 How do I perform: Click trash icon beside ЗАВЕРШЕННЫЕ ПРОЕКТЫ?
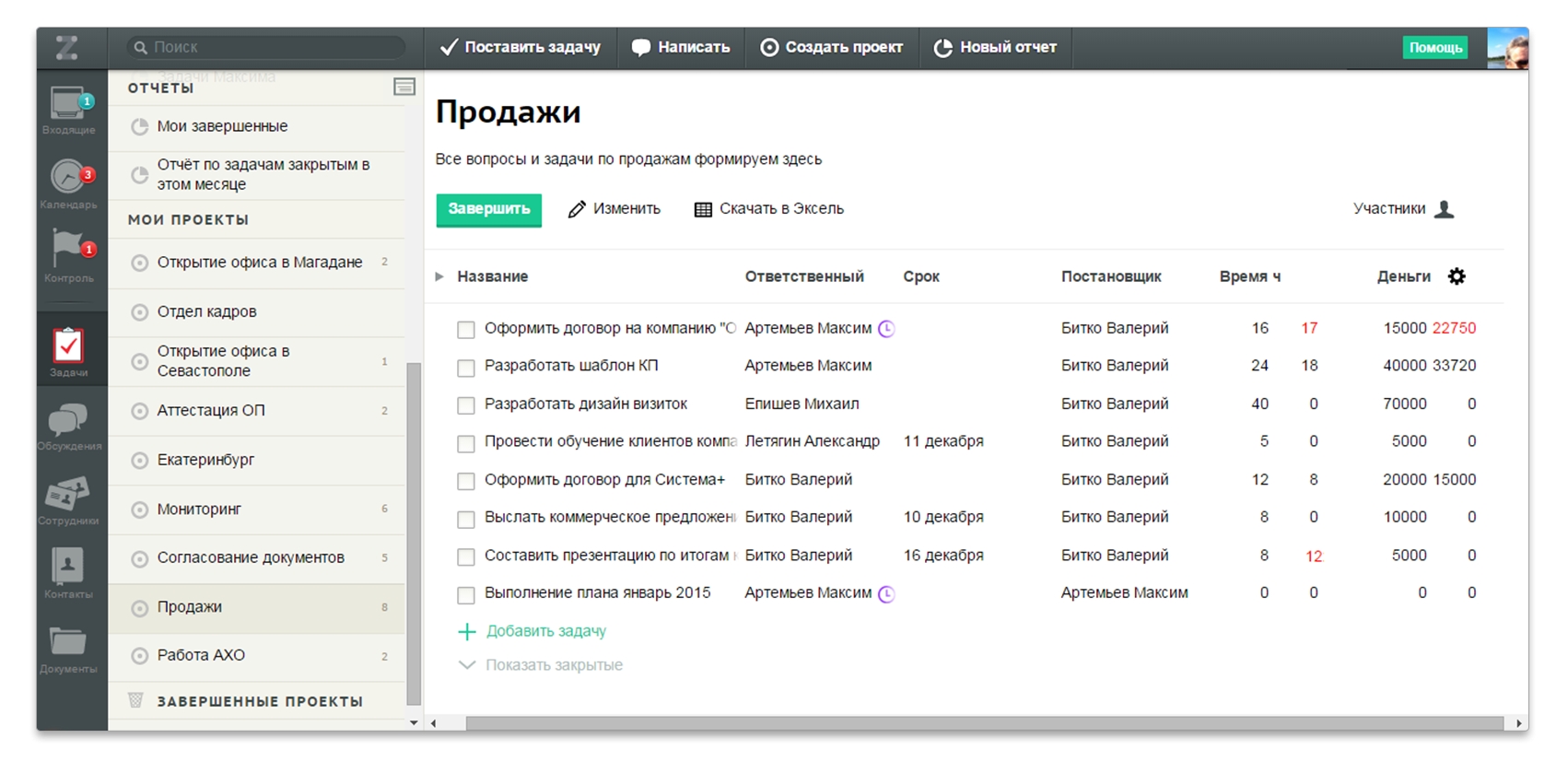135,701
